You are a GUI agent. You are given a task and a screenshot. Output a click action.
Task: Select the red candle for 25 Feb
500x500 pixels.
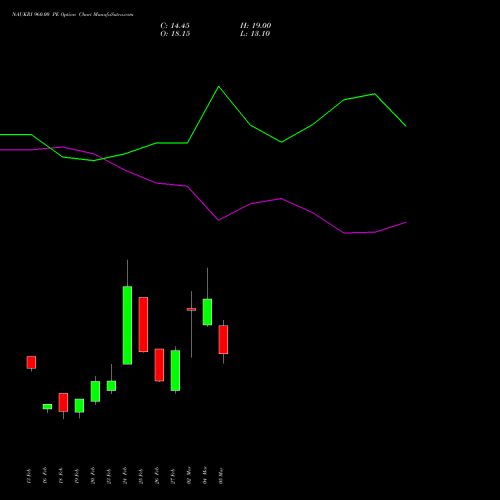[x=143, y=324]
